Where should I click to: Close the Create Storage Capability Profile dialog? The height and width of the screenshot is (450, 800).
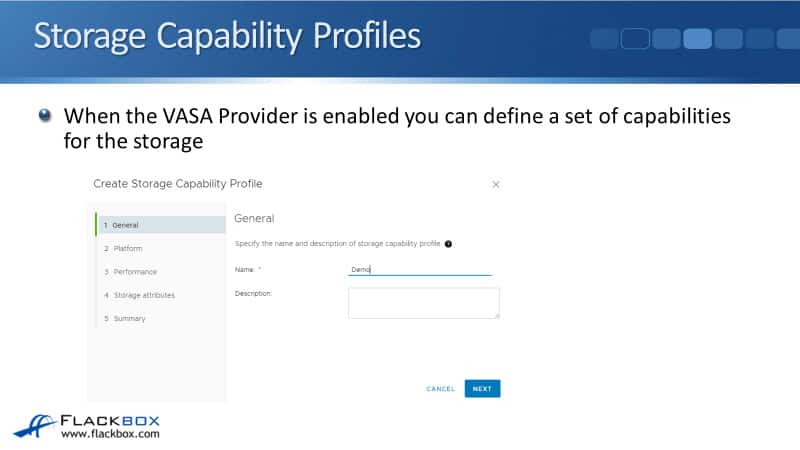496,185
